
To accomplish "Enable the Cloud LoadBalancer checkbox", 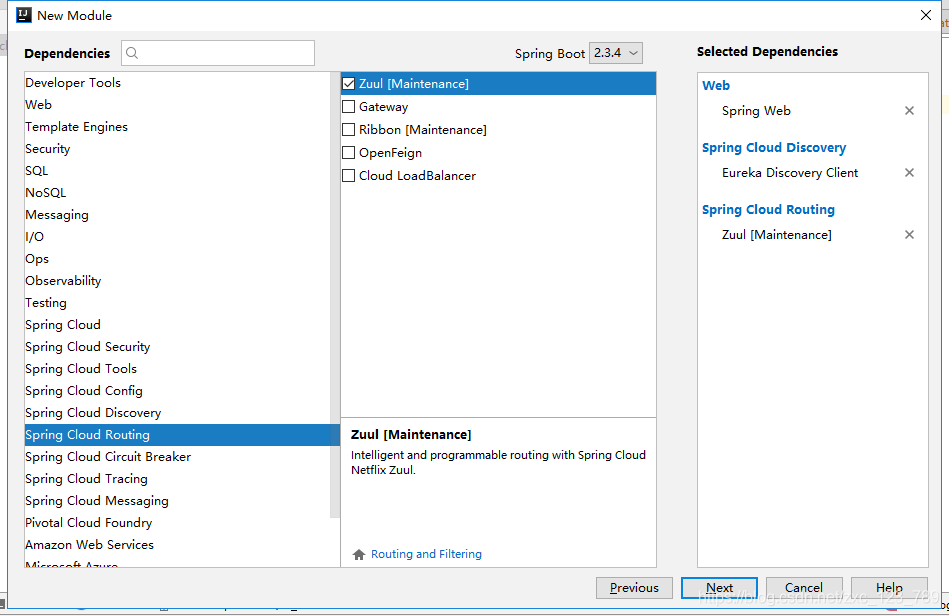I will [349, 175].
